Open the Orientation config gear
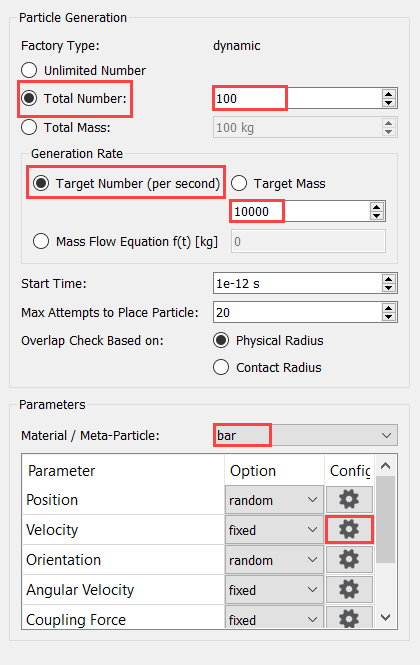Viewport: 420px width, 665px height. 349,560
